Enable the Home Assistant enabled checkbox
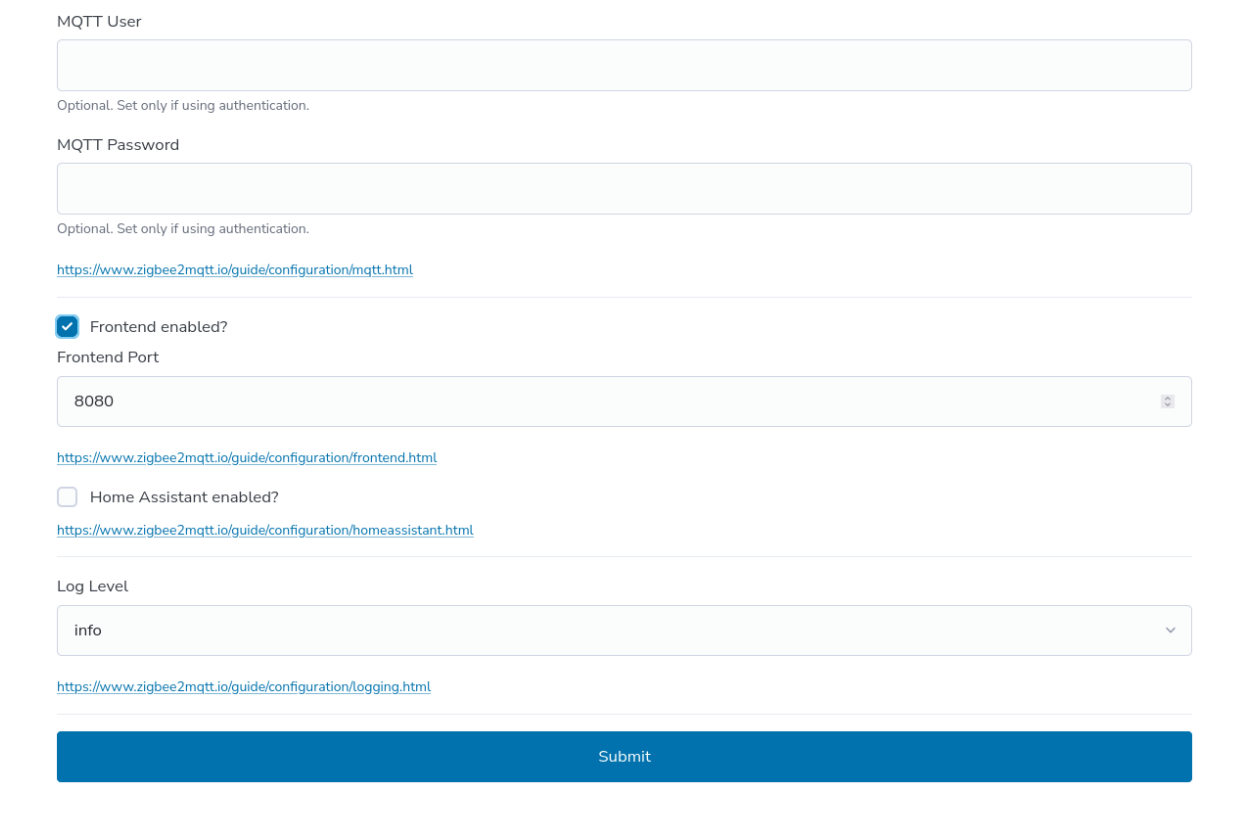 point(67,496)
